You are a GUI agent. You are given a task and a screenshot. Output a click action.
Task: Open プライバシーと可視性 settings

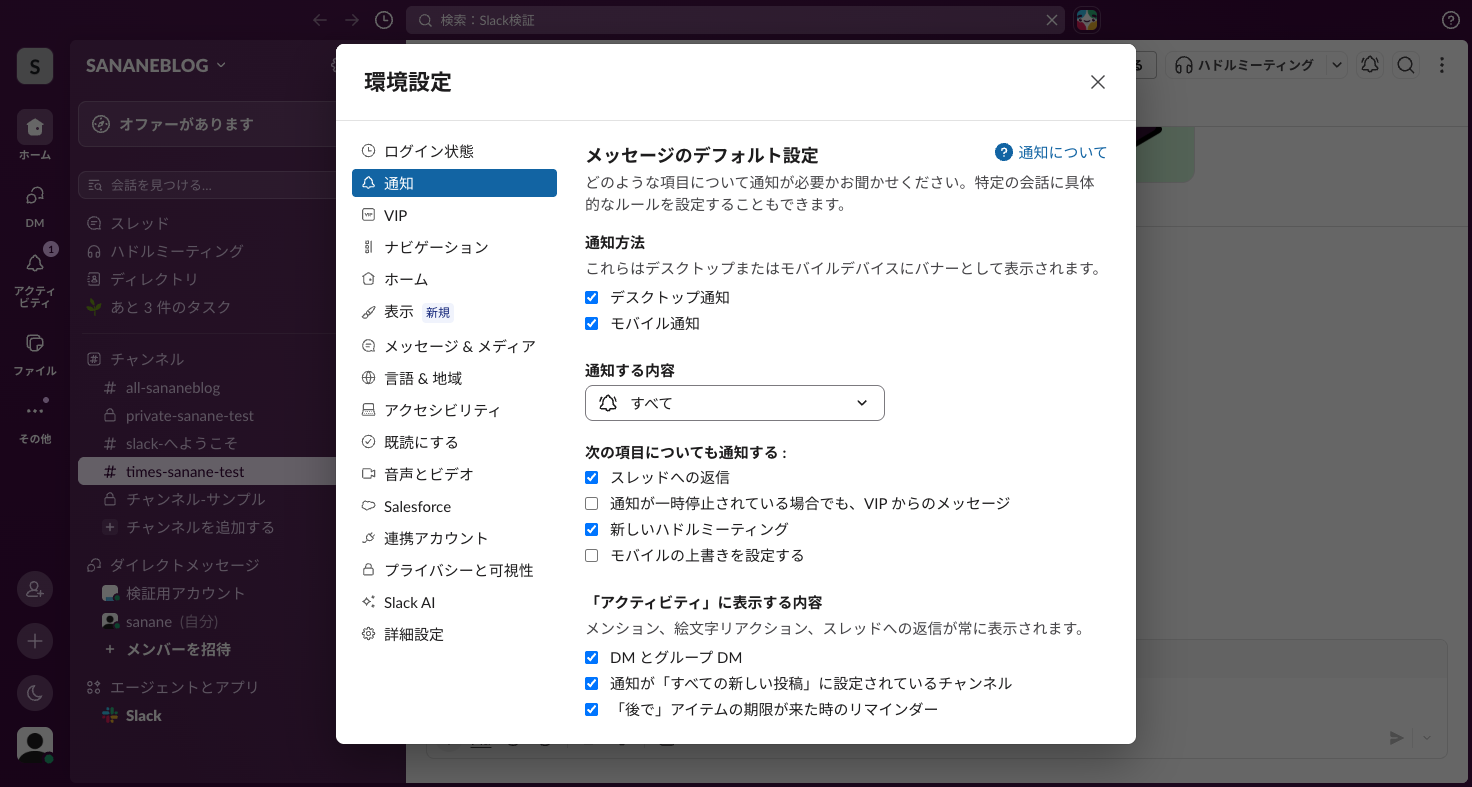[454, 570]
